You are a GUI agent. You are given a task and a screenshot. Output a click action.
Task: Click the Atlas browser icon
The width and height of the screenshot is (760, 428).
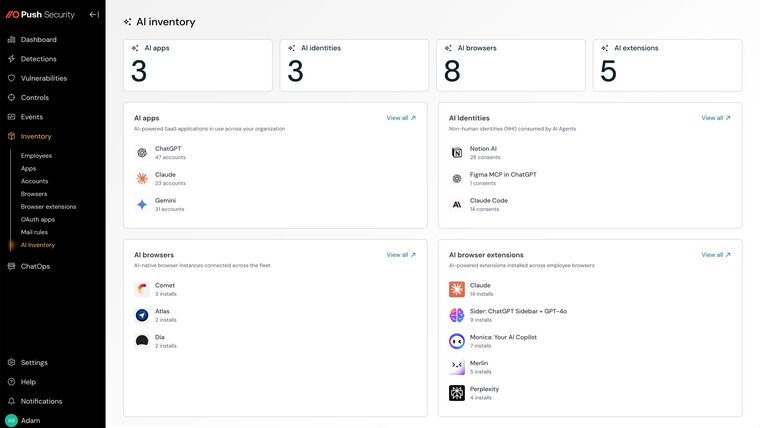click(x=142, y=315)
